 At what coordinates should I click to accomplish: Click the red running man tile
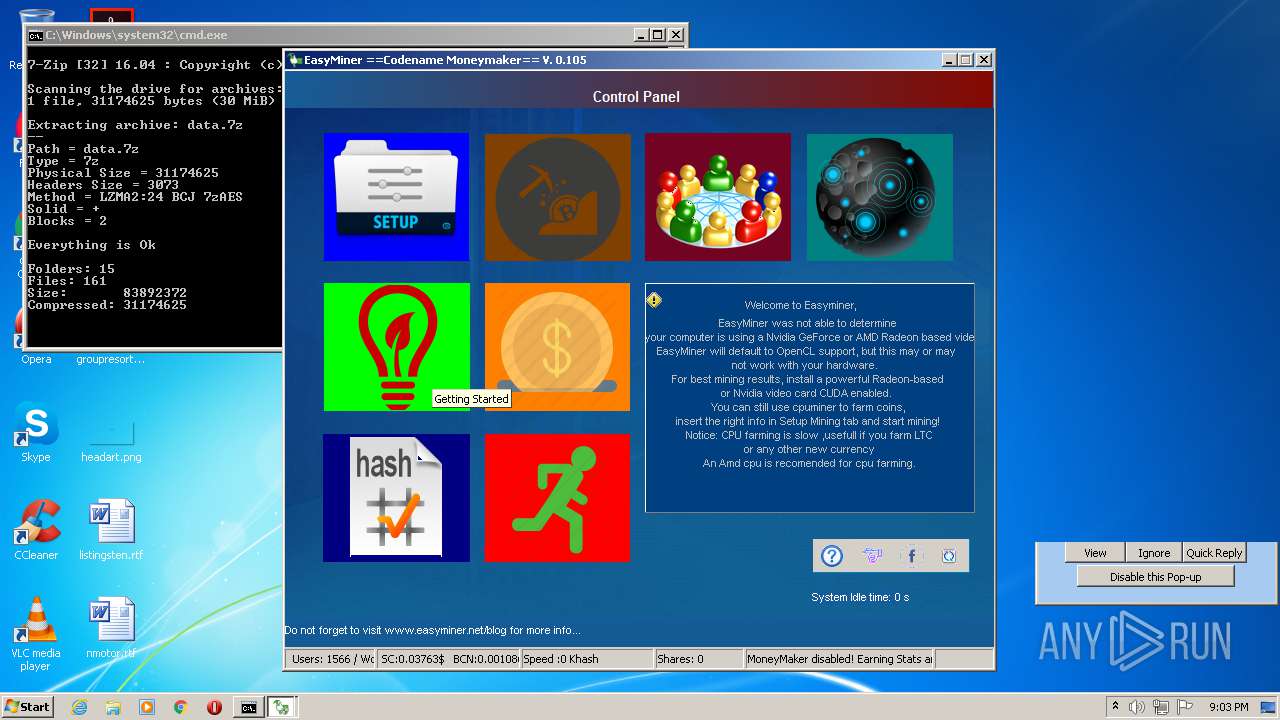[558, 497]
